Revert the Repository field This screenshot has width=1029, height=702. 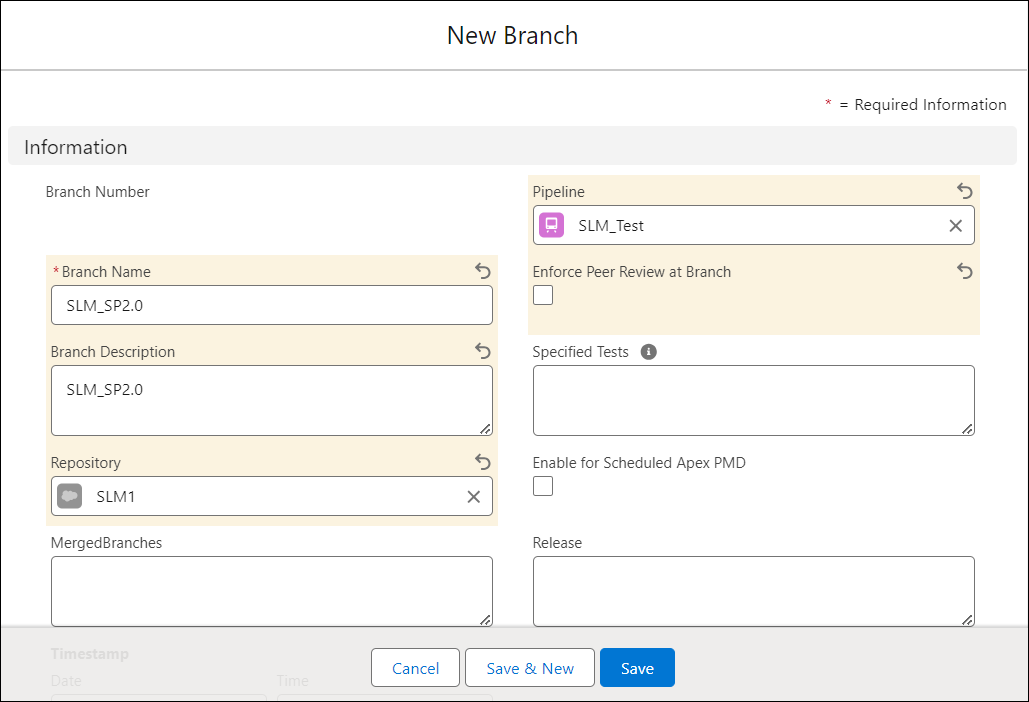482,462
